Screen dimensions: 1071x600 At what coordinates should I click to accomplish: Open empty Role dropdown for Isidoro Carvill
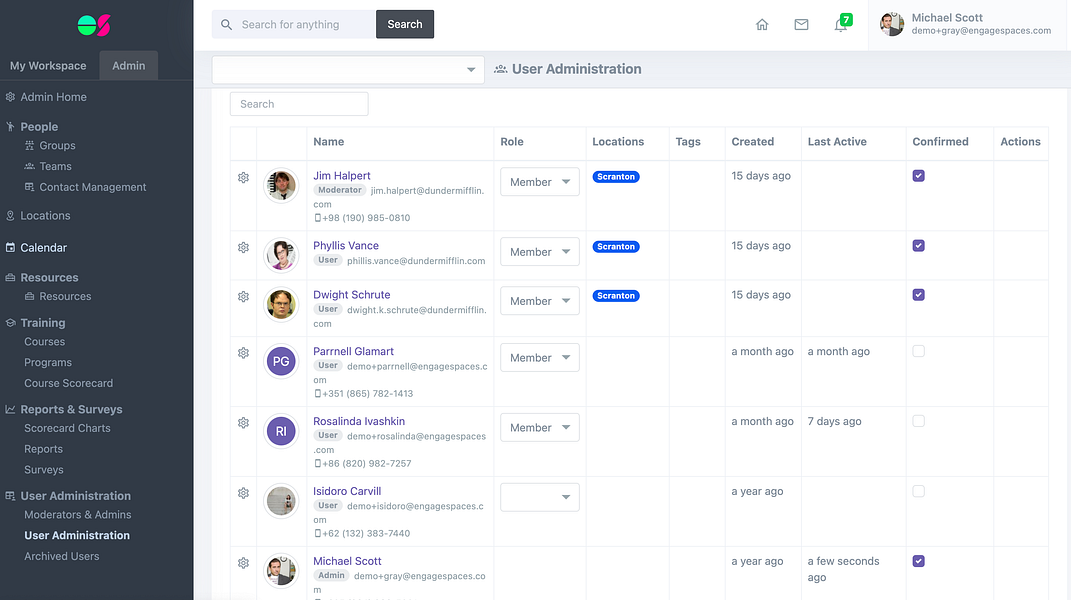click(540, 497)
